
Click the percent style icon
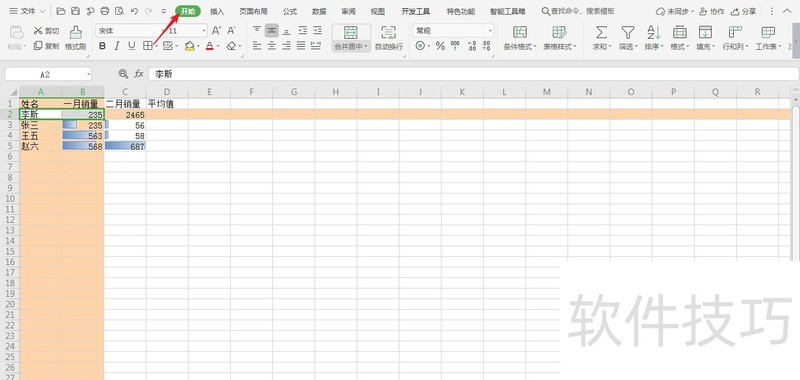coord(440,46)
